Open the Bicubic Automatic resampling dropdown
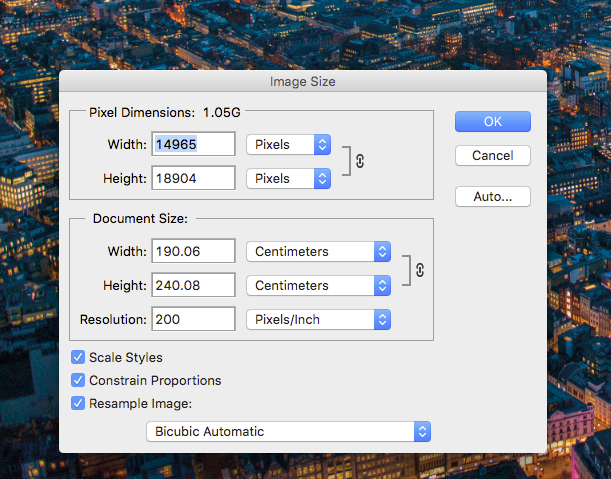 tap(289, 432)
